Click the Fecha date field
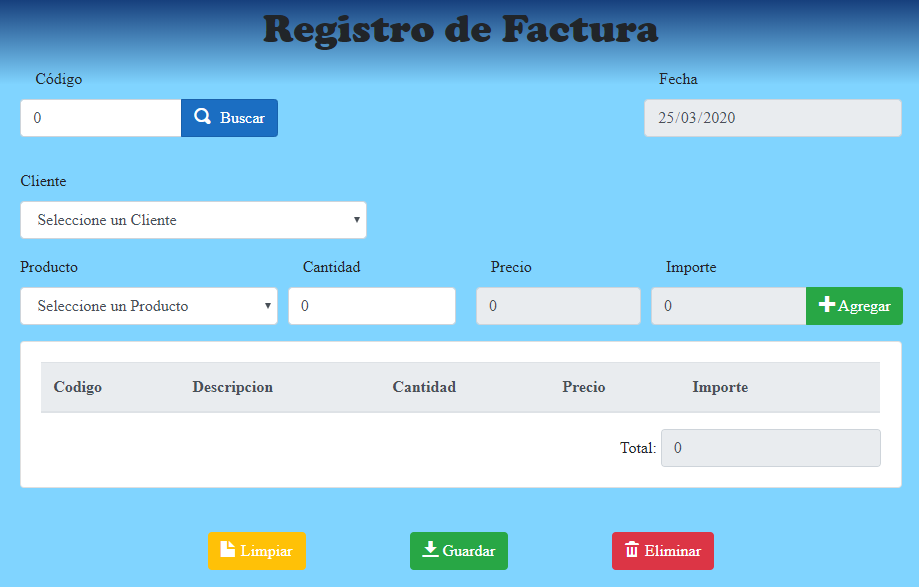 pos(772,118)
